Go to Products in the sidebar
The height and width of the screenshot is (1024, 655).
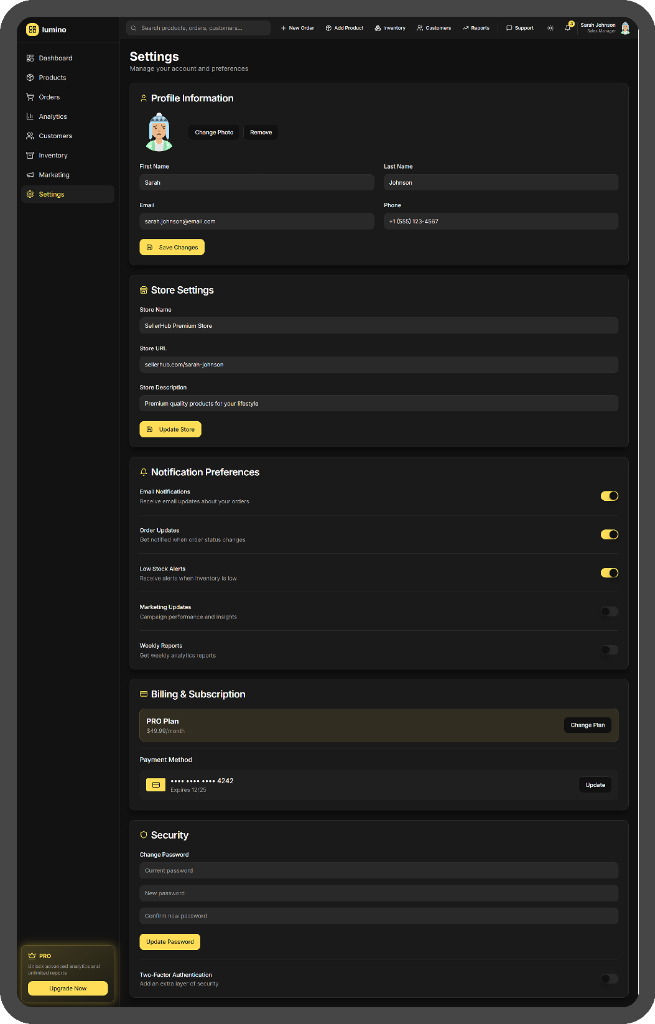coord(52,78)
